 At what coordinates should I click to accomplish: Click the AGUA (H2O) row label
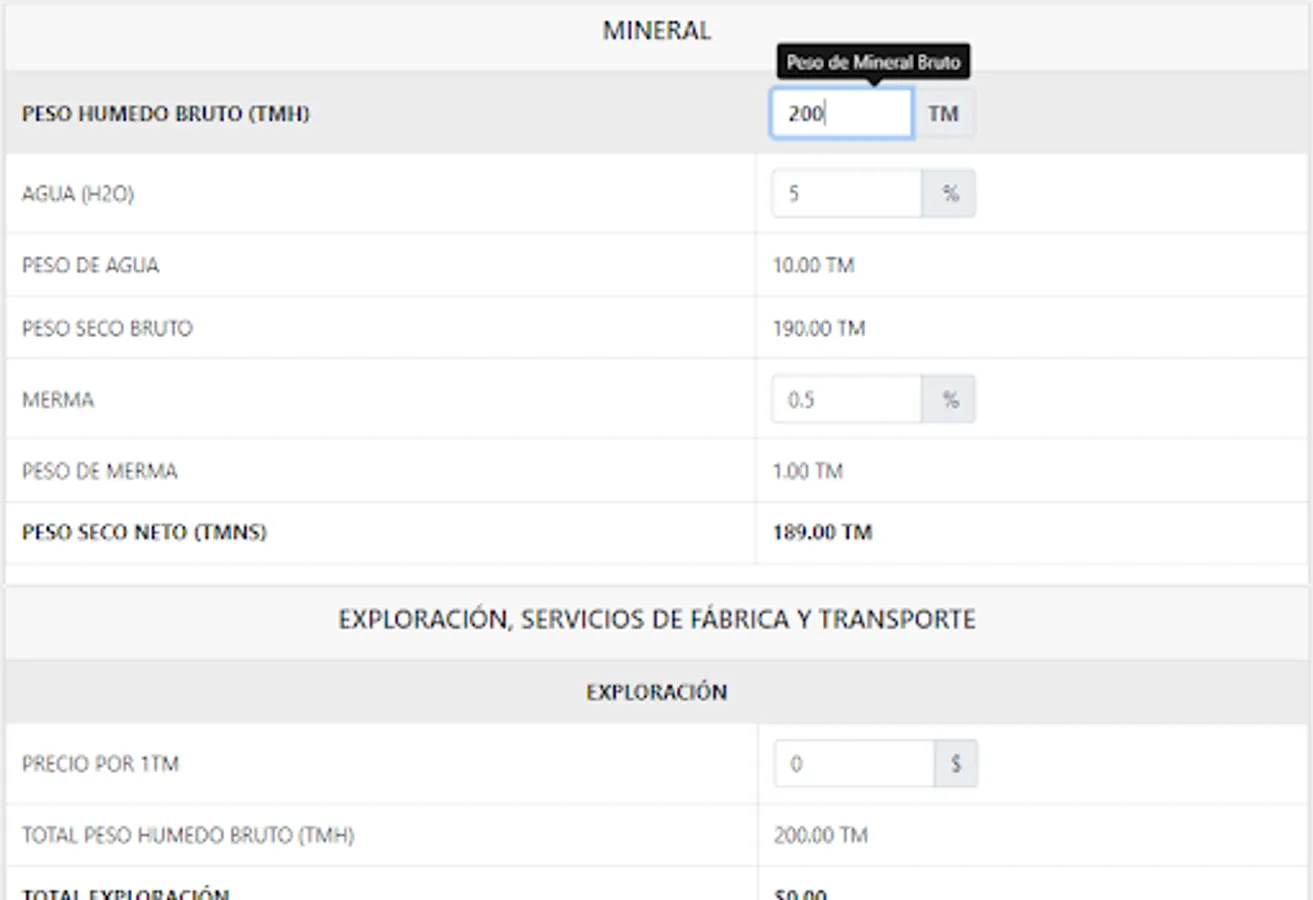click(x=78, y=194)
